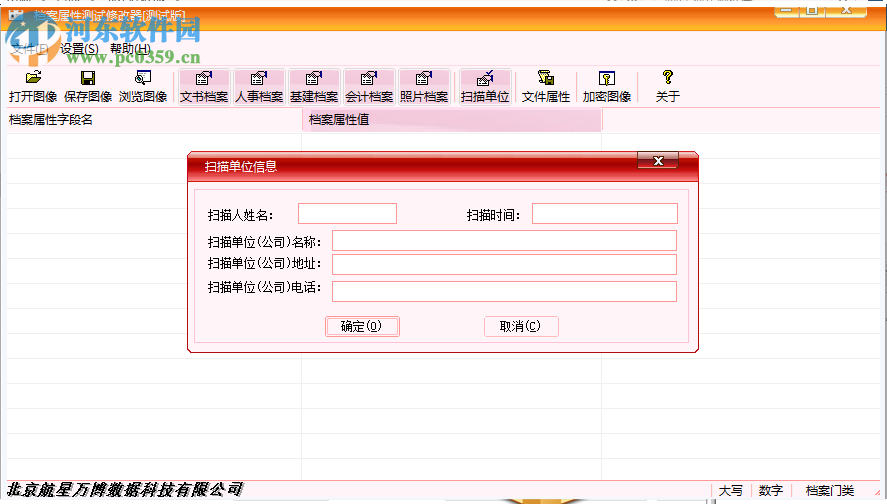This screenshot has height=504, width=887.
Task: Open the 关于 about icon
Action: [x=668, y=87]
